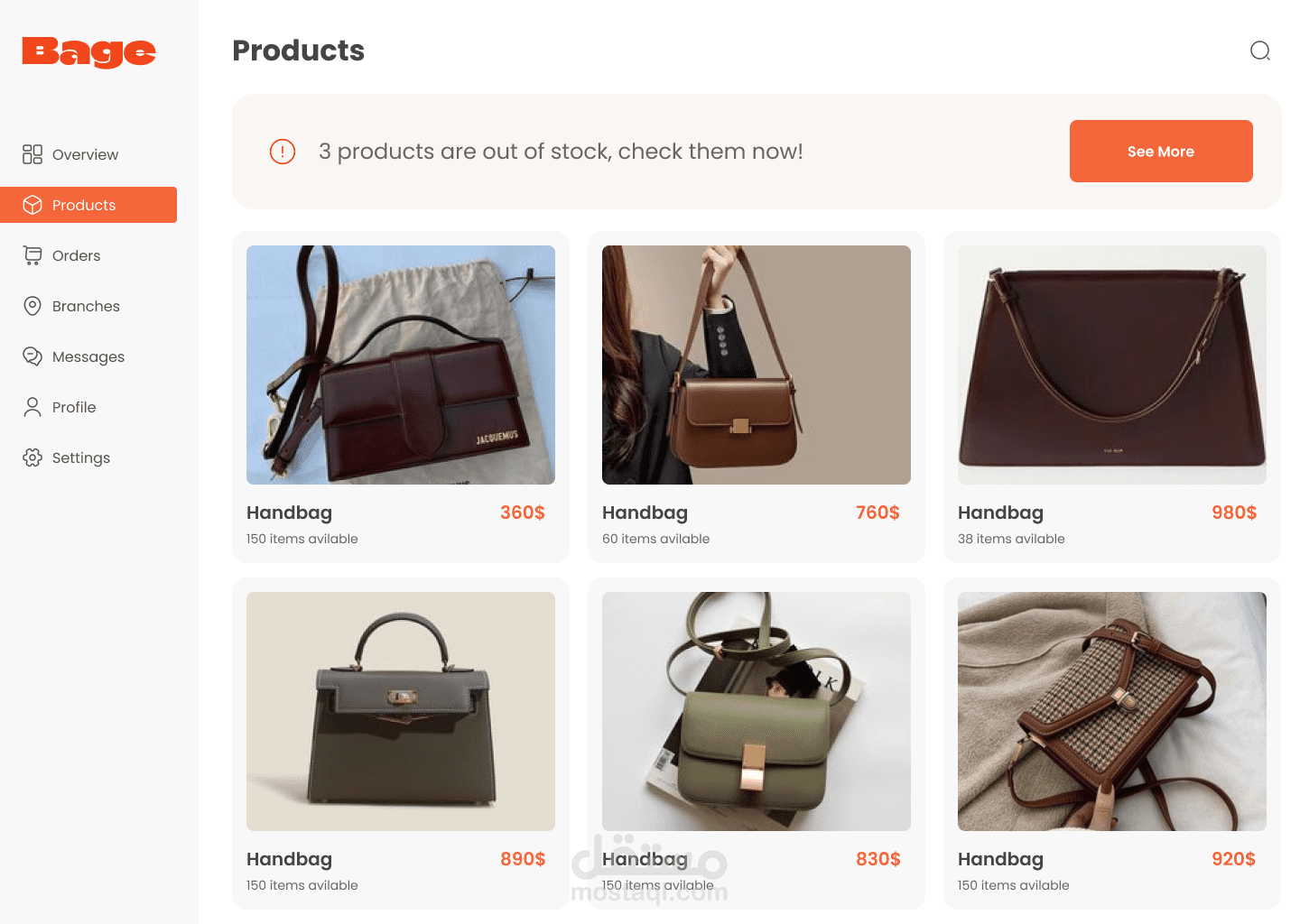Select the 980$ handbag product image
The height and width of the screenshot is (924, 1300).
(x=1112, y=365)
